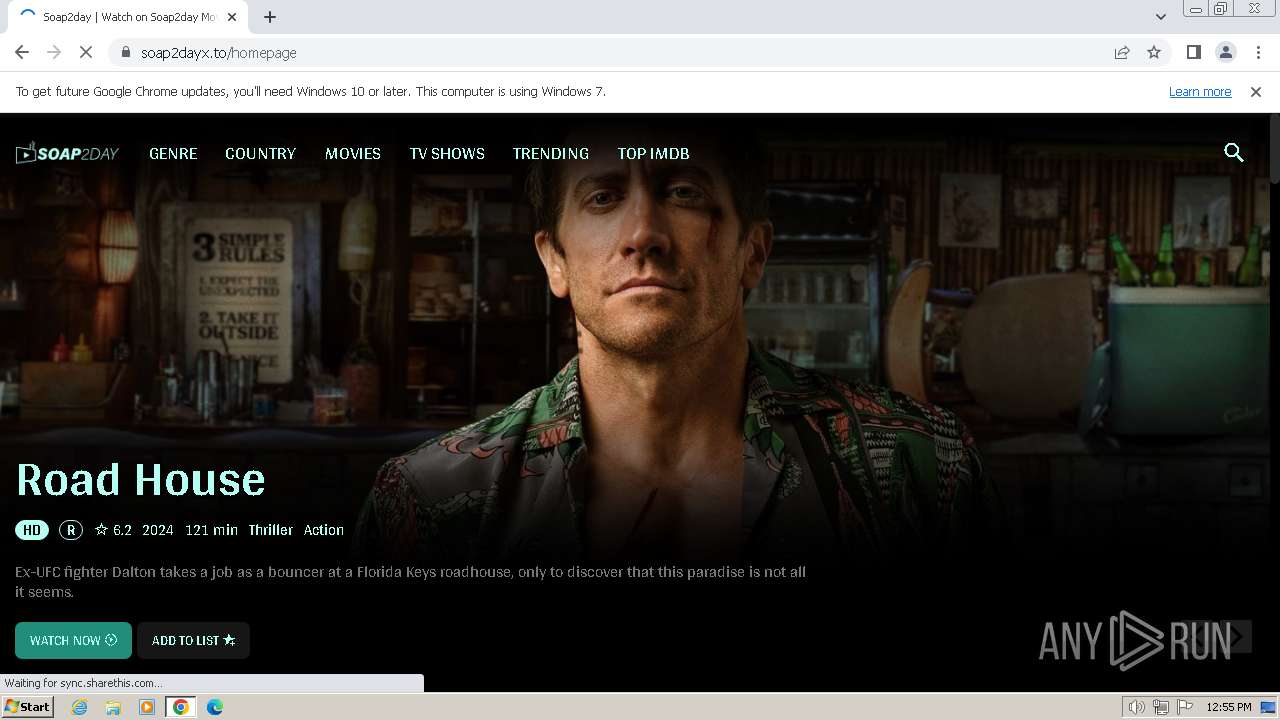Open the COUNTRY menu
The image size is (1280, 720).
coord(260,153)
